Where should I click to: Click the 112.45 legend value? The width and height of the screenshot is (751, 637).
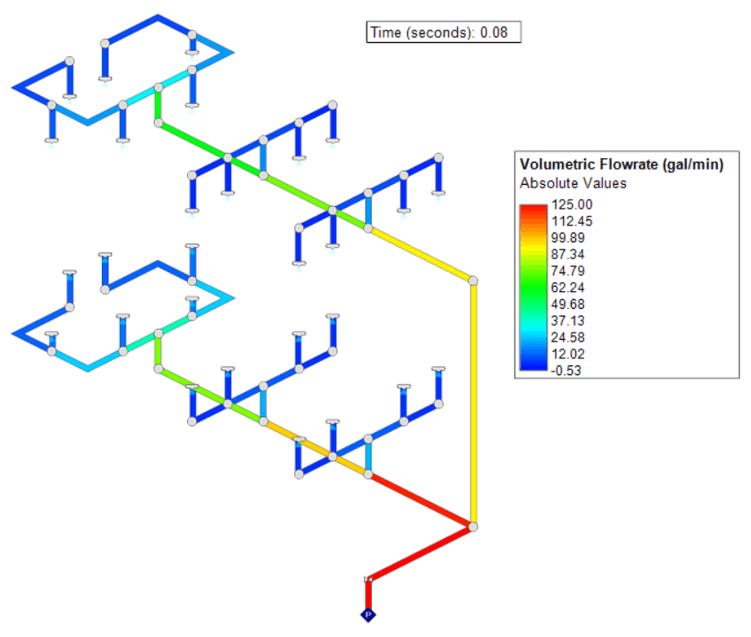(572, 221)
